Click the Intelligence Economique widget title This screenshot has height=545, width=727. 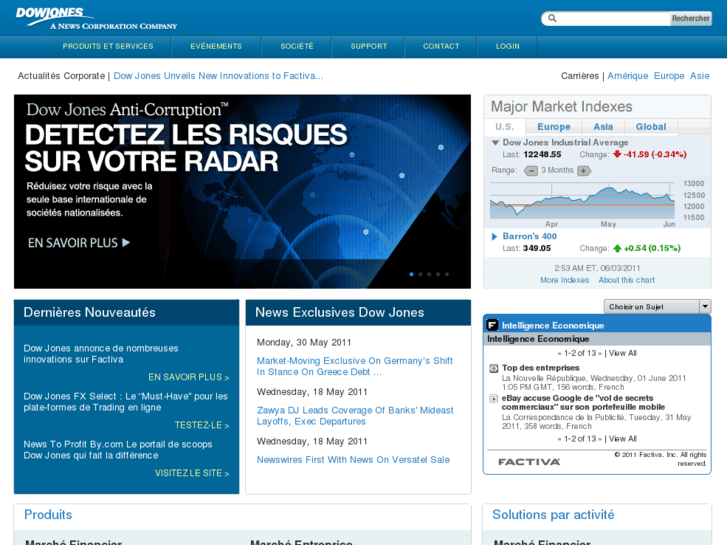point(553,326)
